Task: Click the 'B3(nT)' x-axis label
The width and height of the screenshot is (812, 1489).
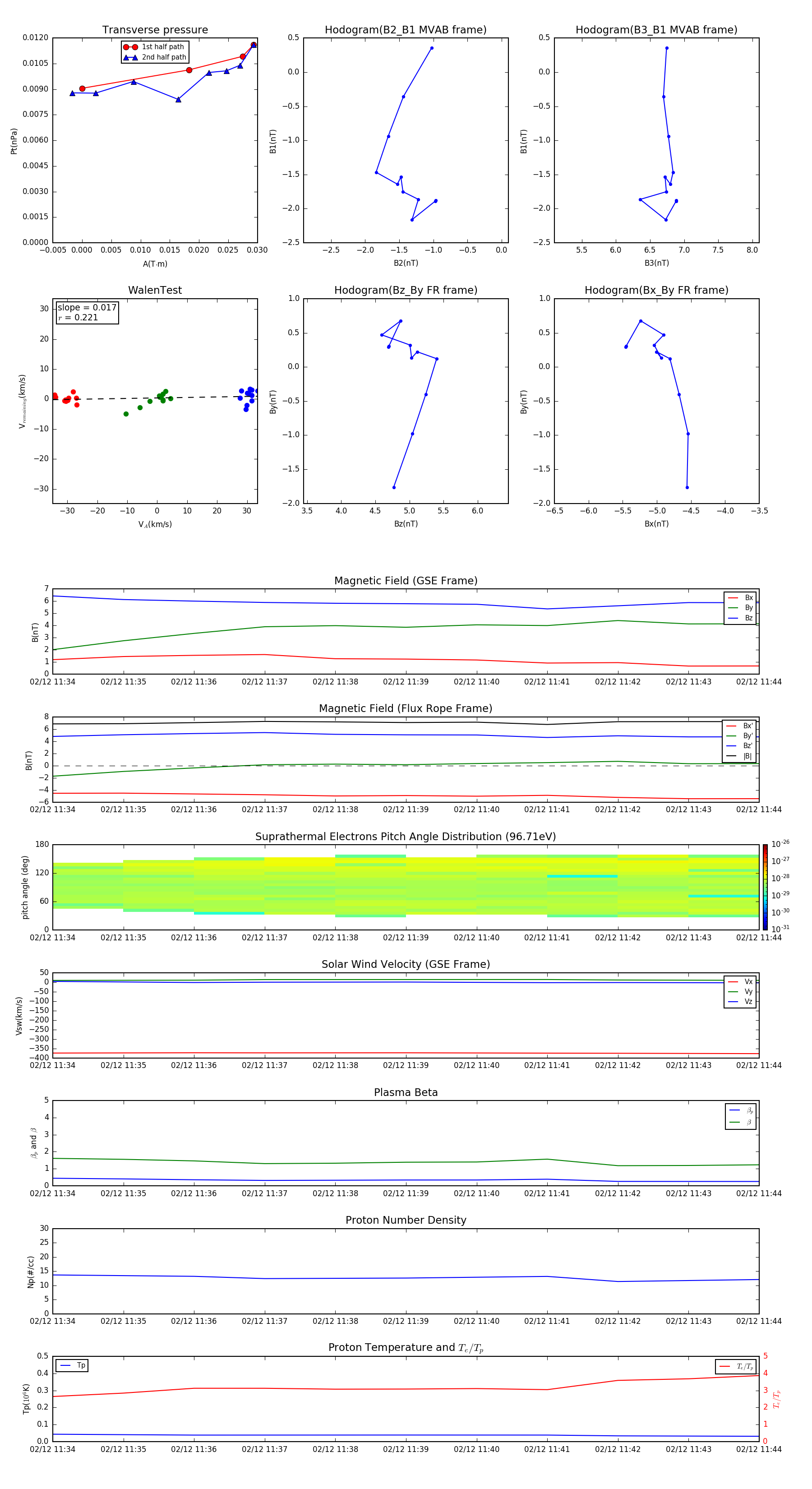Action: click(656, 263)
